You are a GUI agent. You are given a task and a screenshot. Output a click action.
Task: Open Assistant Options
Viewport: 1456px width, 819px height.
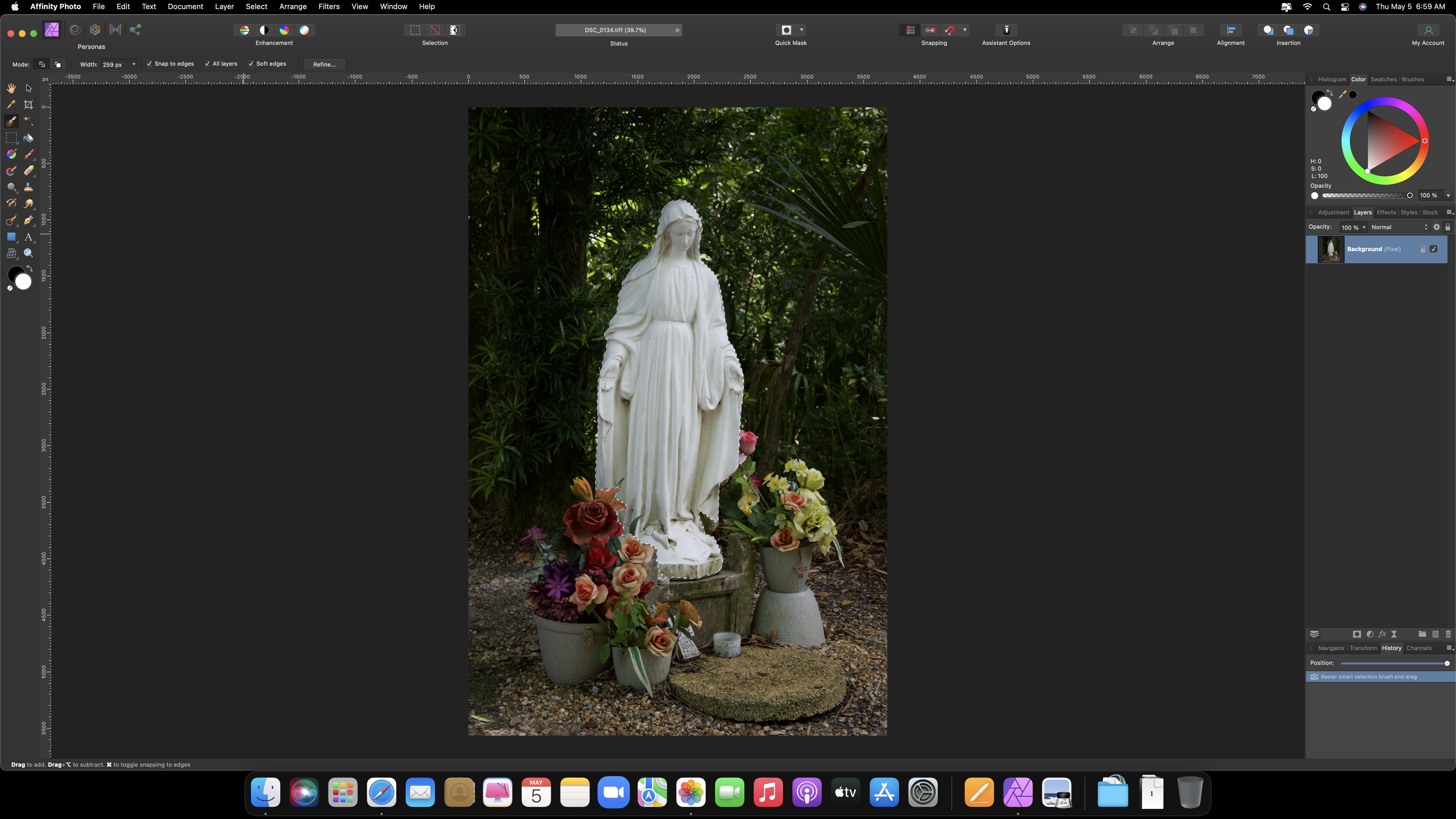point(1006,30)
